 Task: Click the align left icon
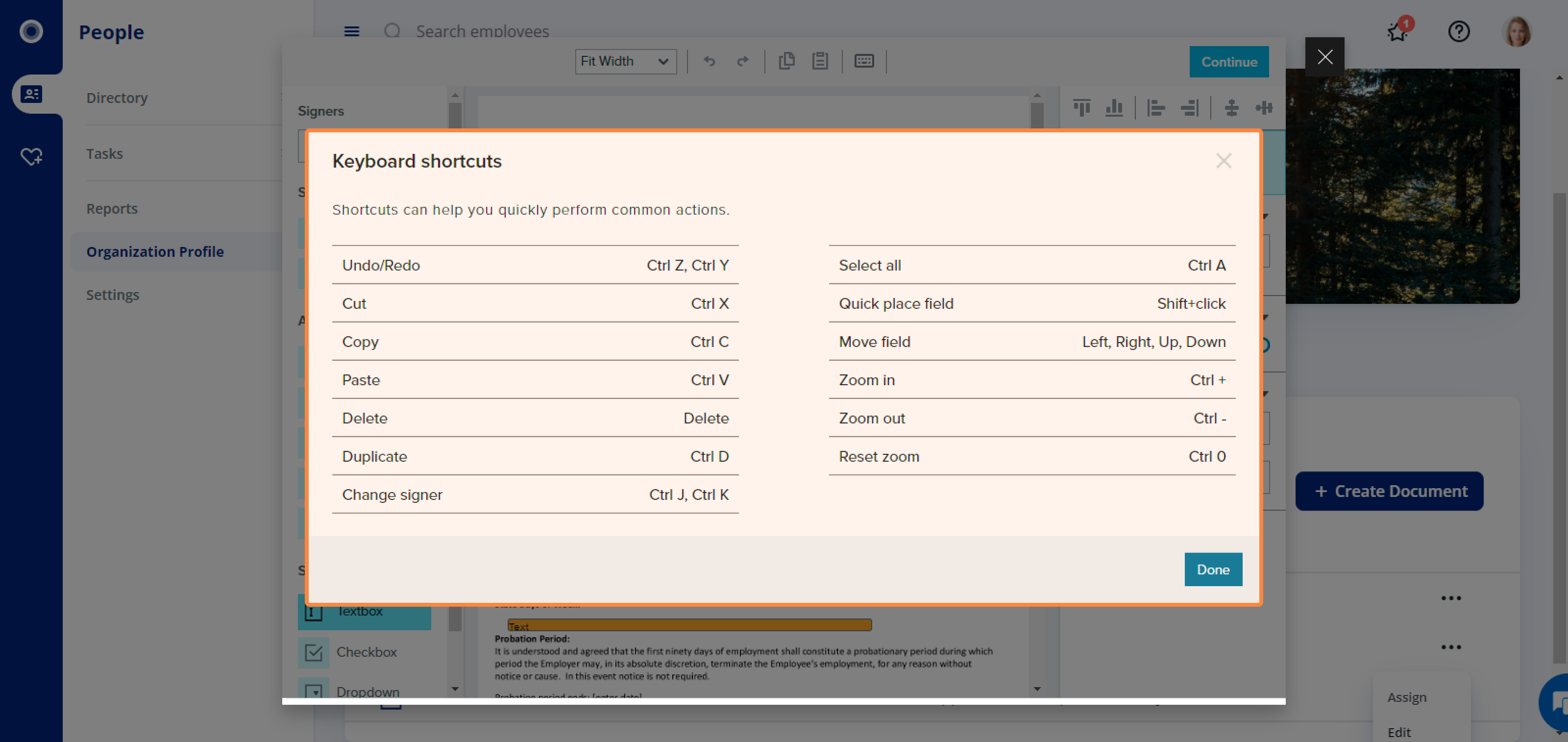click(1155, 108)
